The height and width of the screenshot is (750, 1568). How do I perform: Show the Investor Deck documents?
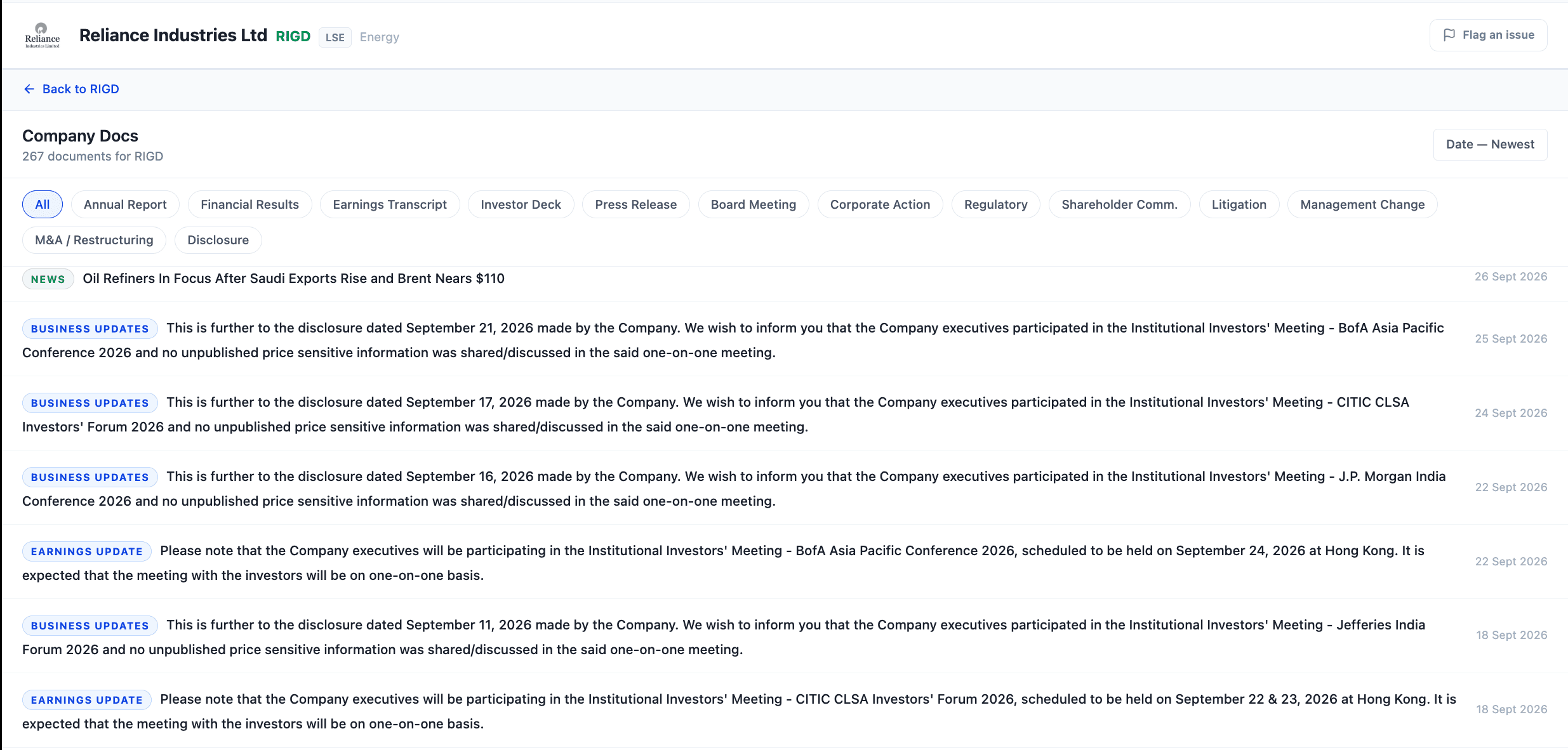521,204
